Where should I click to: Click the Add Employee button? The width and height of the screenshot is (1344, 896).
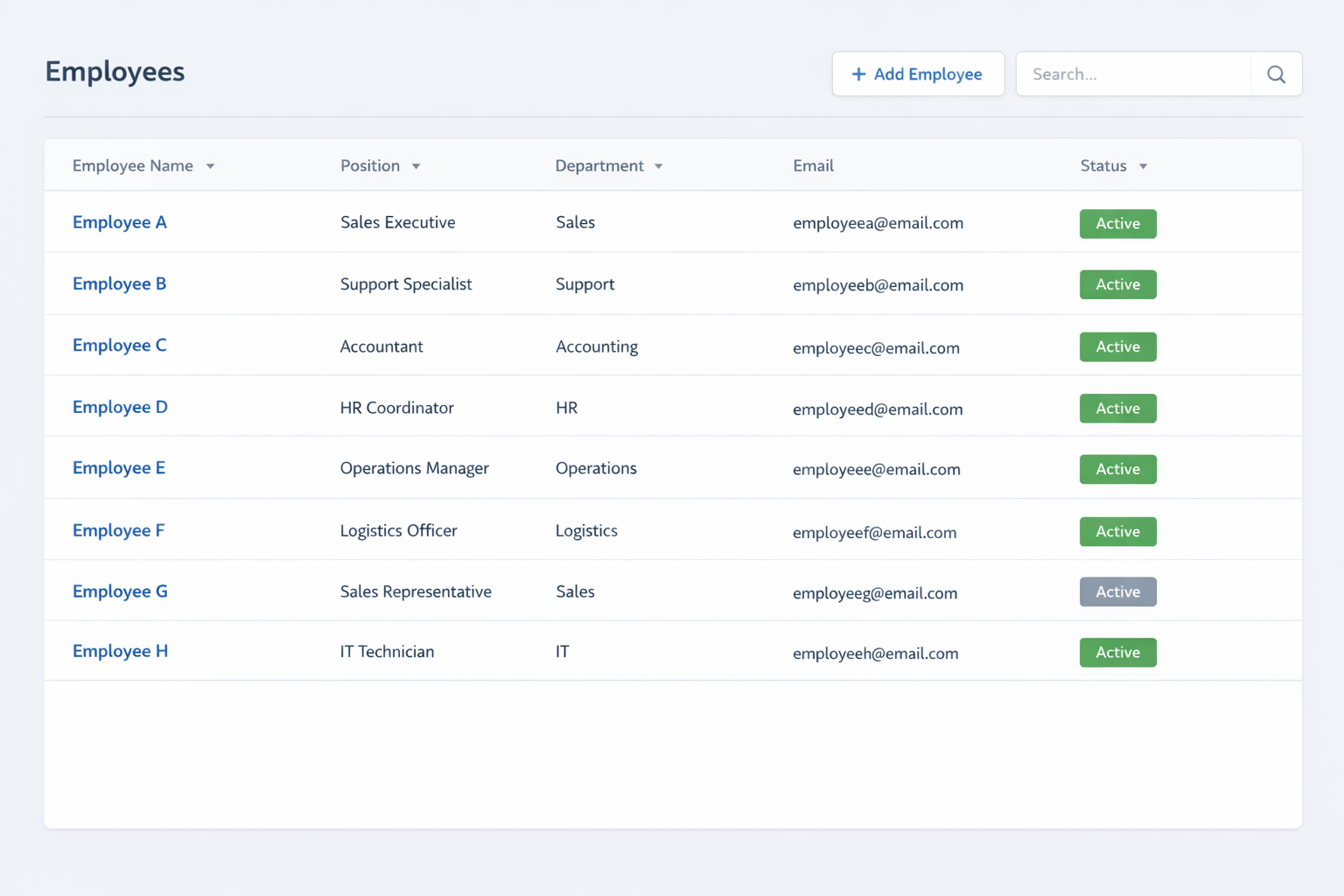point(918,73)
